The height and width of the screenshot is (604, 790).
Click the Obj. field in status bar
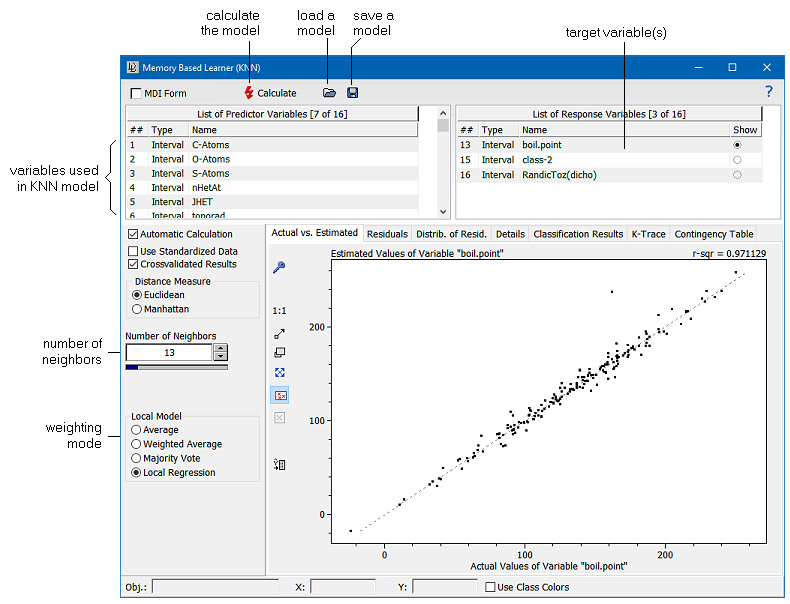pyautogui.click(x=215, y=587)
